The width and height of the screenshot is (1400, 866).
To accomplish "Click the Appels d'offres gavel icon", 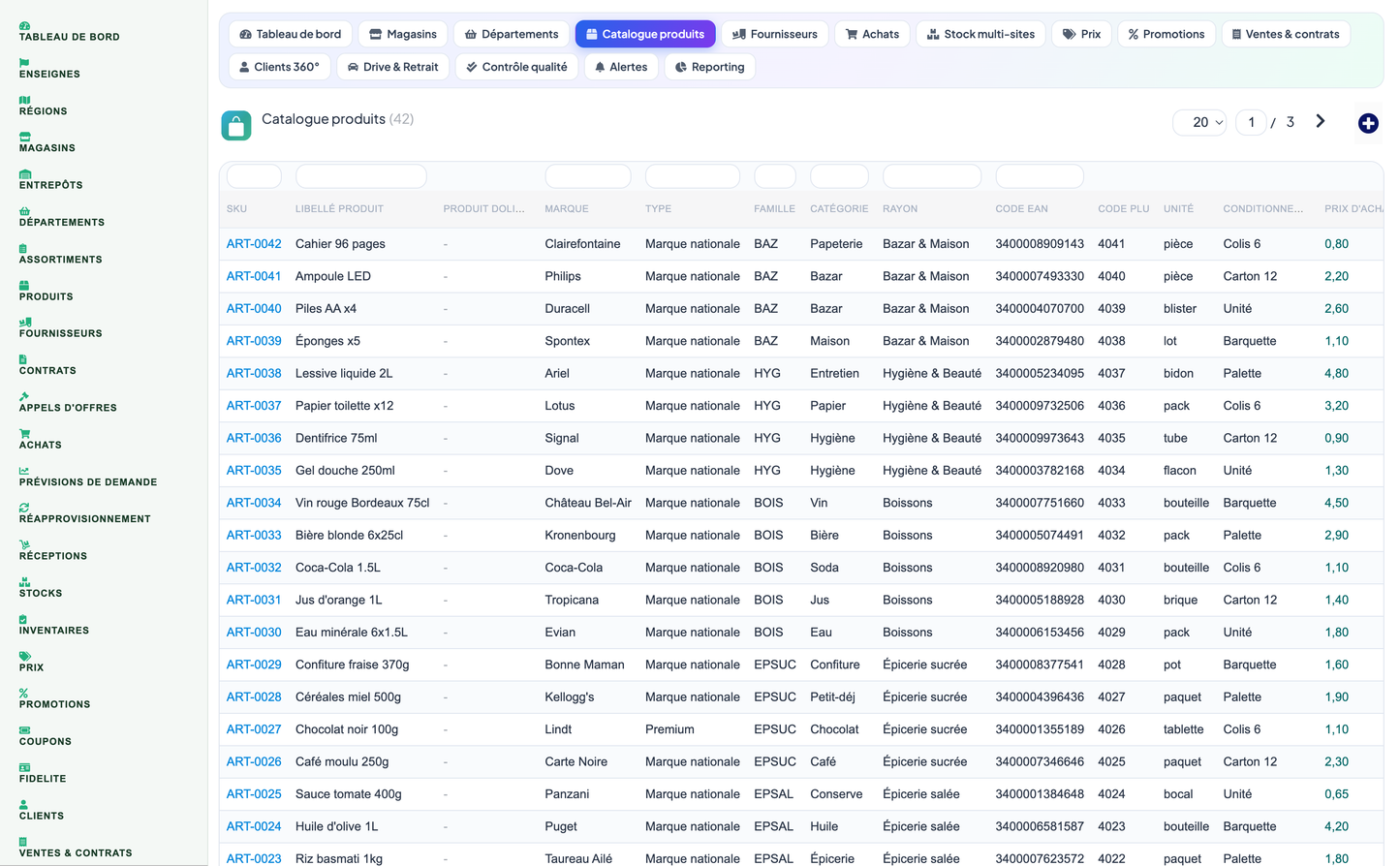I will 24,397.
